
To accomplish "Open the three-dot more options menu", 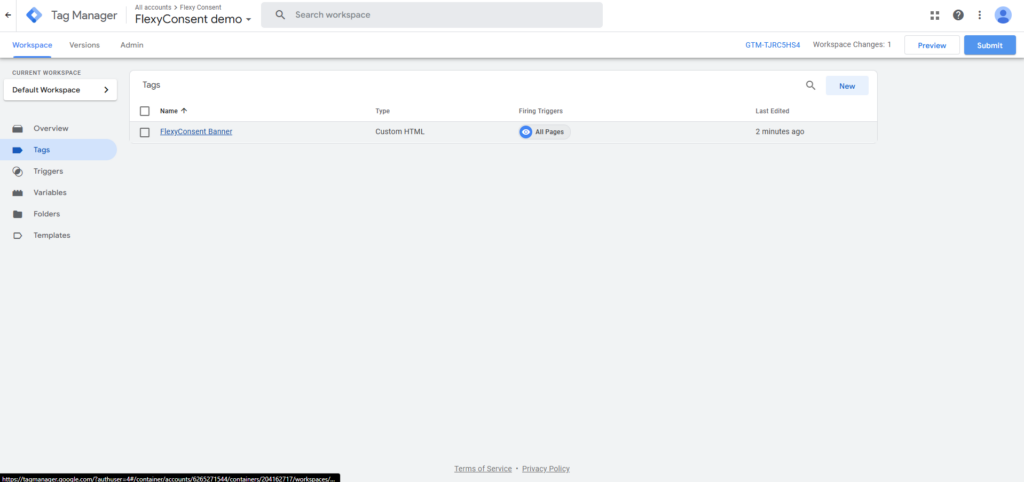I will 979,15.
